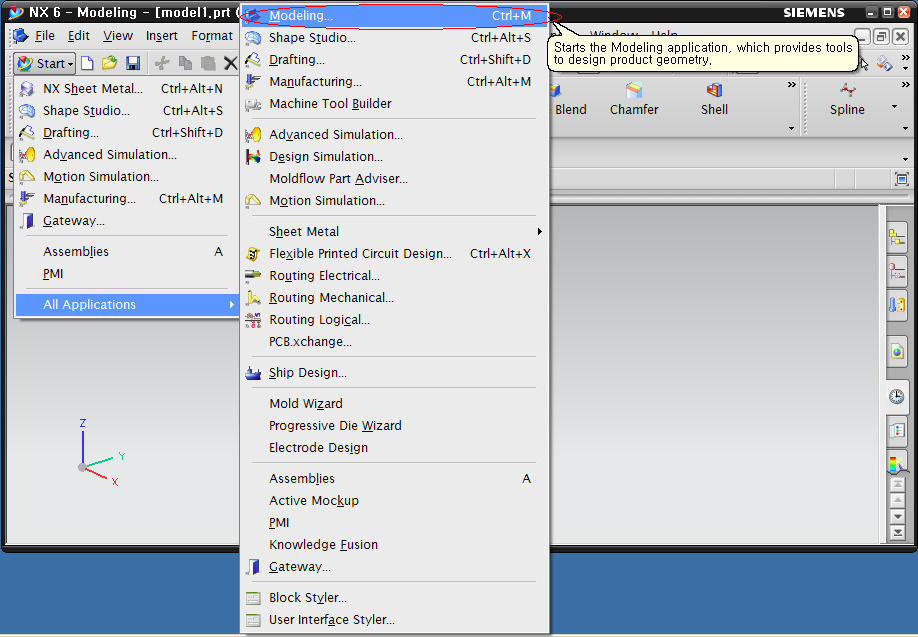Click the Paste toolbar icon
The image size is (918, 637).
point(208,63)
